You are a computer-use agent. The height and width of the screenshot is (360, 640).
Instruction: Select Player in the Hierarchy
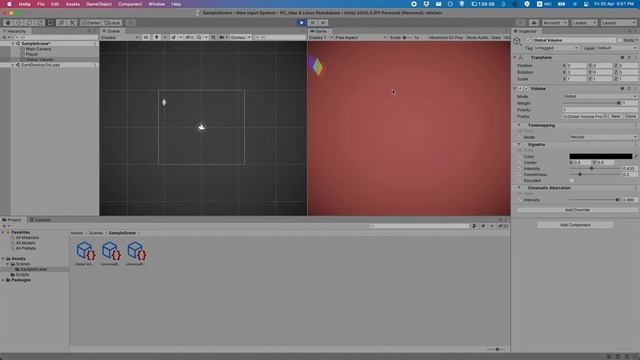tap(32, 54)
